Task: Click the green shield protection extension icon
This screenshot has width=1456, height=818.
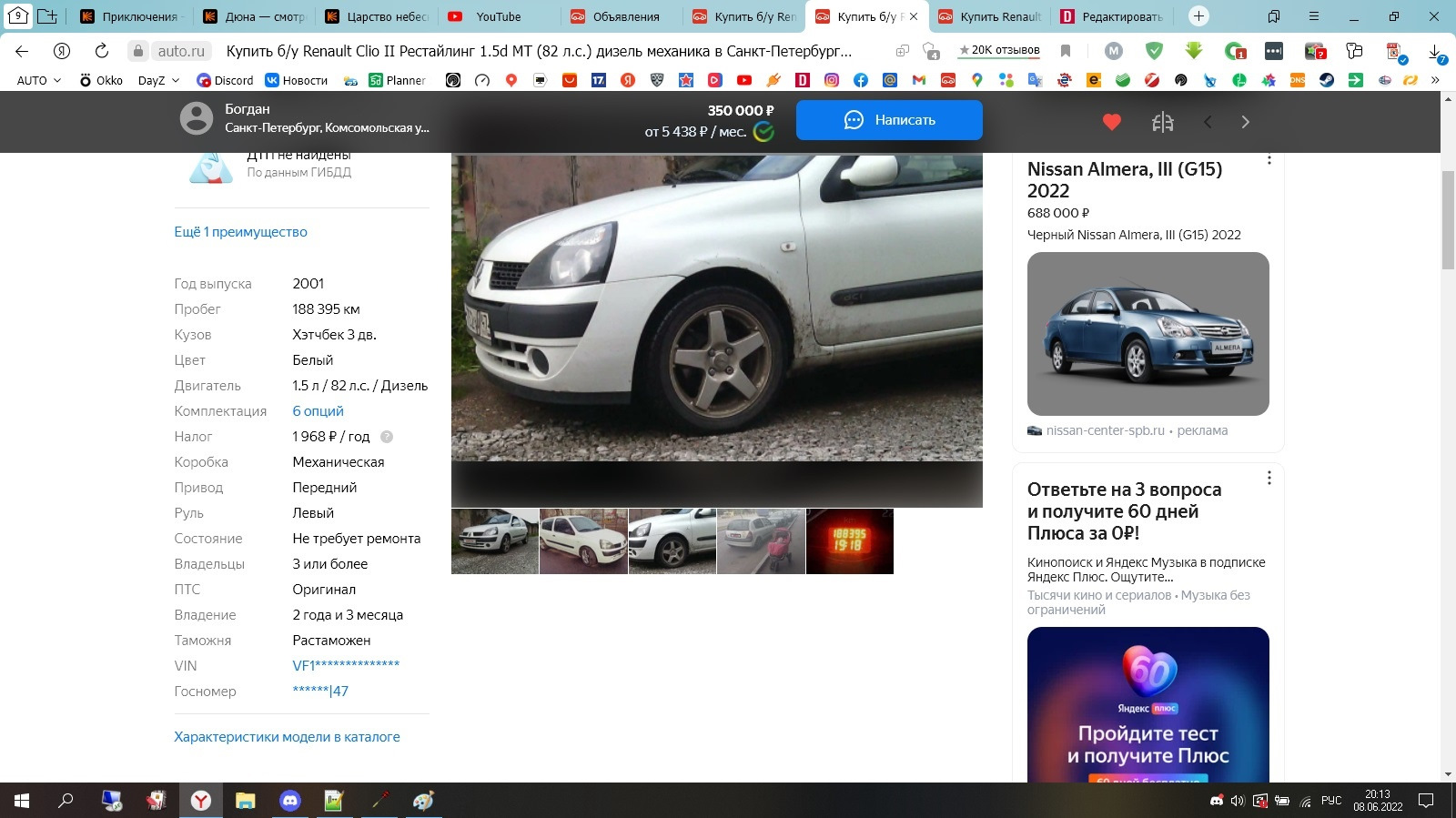Action: [x=1154, y=51]
